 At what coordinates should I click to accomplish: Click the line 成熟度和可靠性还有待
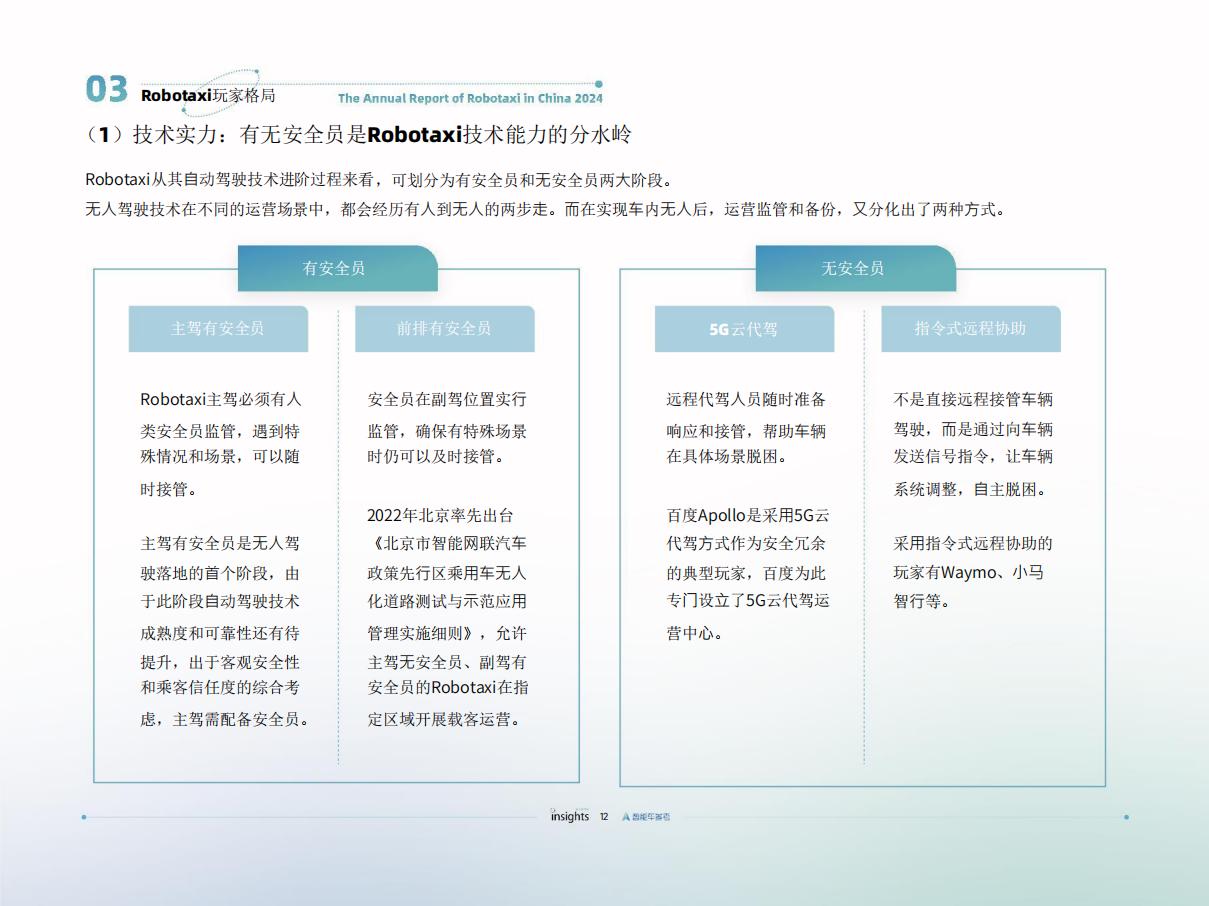(220, 634)
